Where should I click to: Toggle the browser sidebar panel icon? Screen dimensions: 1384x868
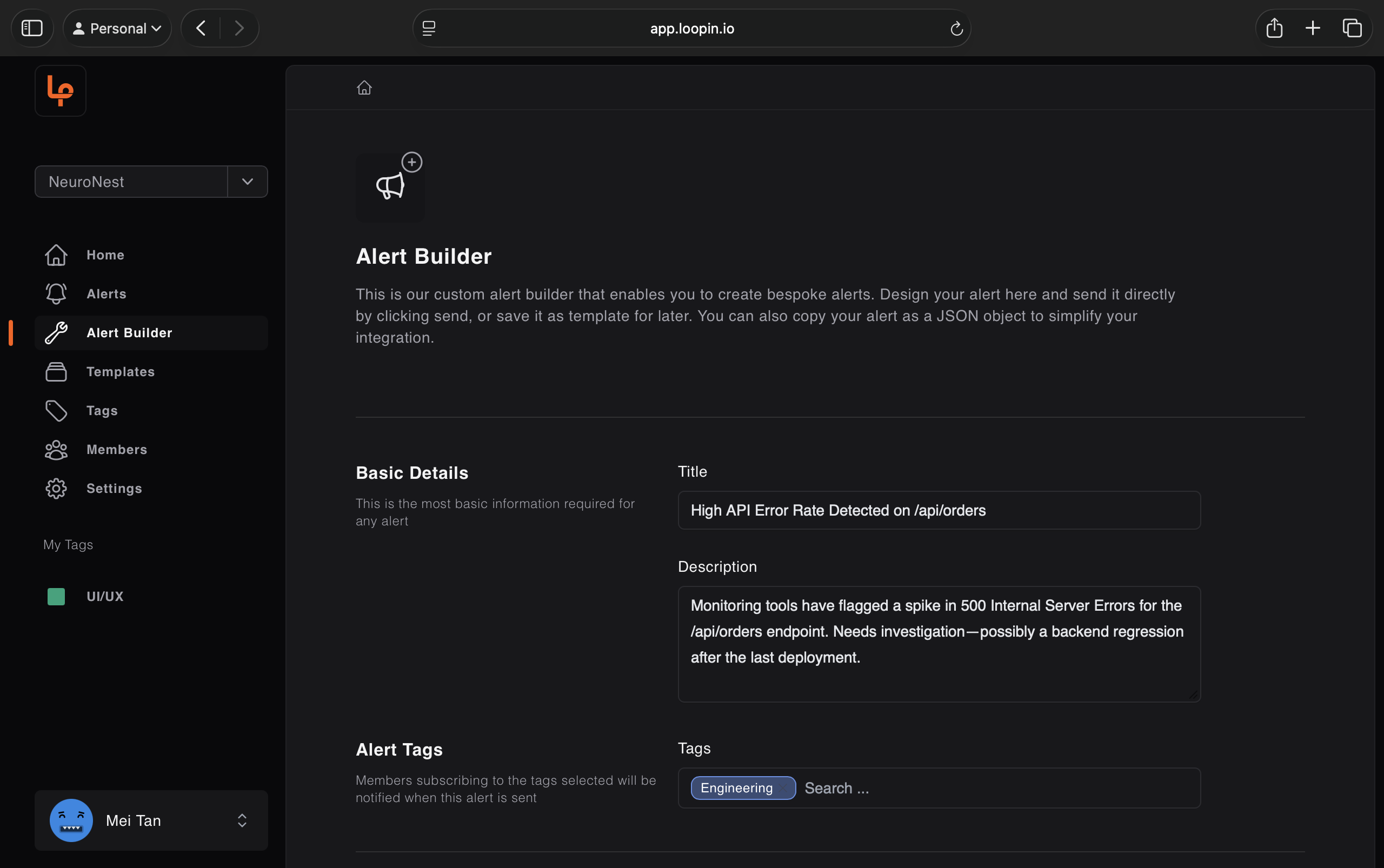click(x=32, y=28)
